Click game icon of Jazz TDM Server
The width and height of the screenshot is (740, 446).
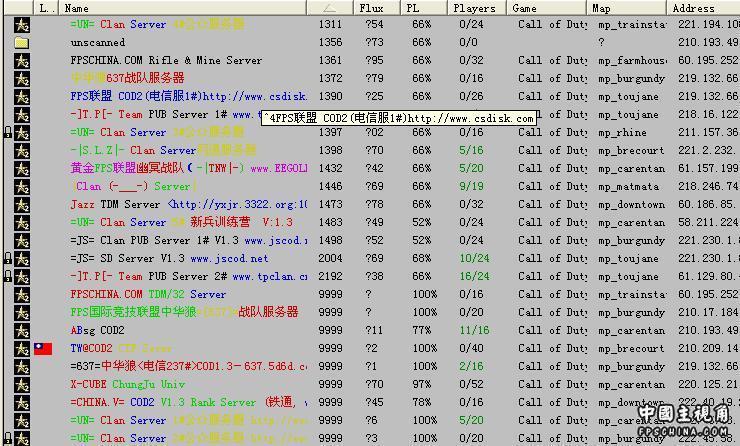tap(22, 205)
